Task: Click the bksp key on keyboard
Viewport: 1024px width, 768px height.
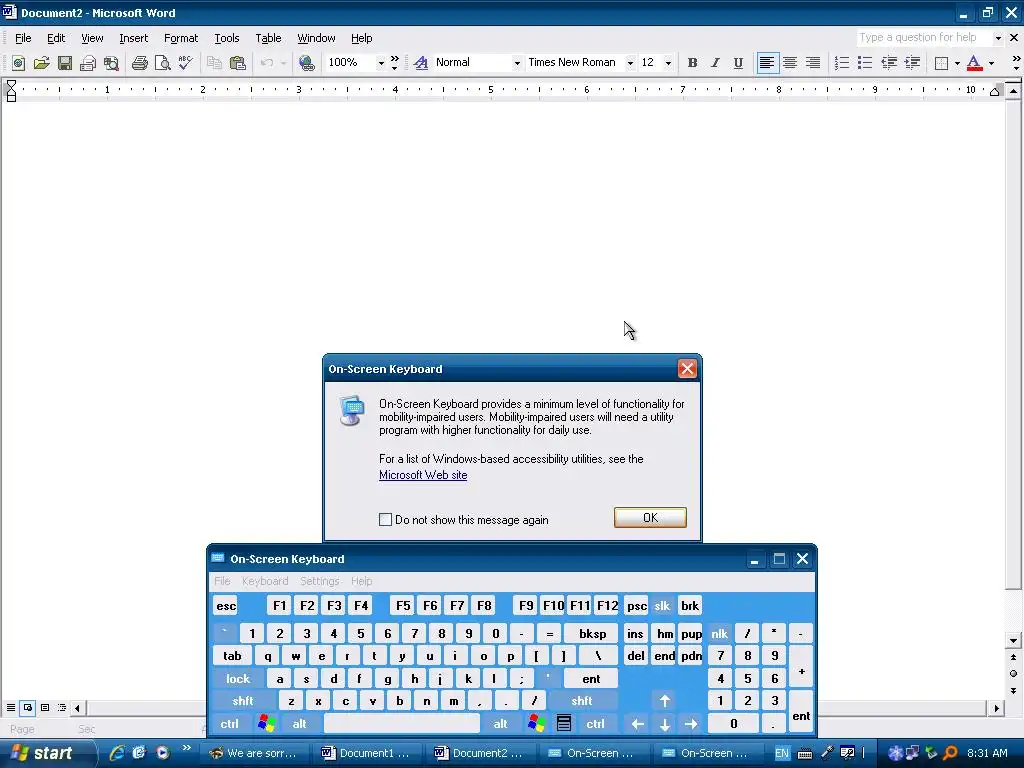Action: (592, 633)
